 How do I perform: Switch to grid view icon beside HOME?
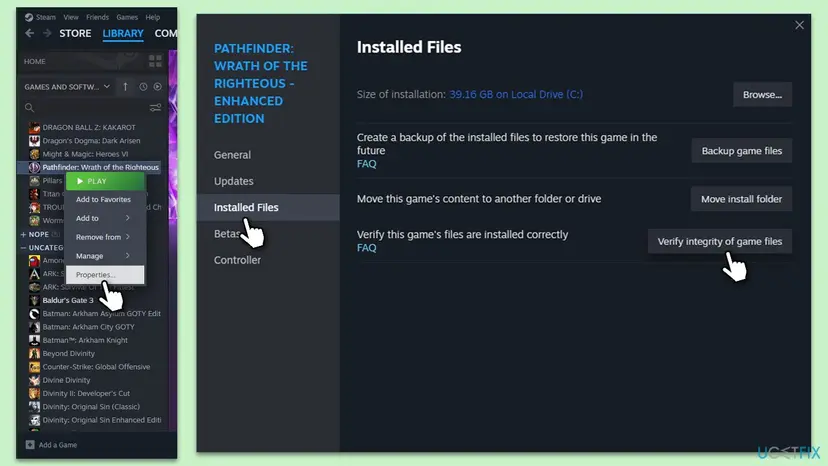pos(155,61)
